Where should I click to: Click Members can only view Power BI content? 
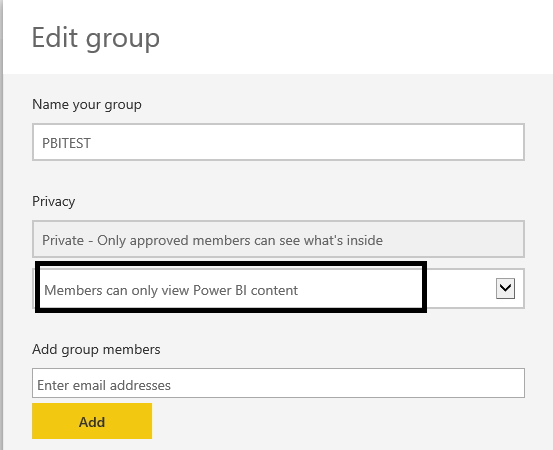point(171,290)
